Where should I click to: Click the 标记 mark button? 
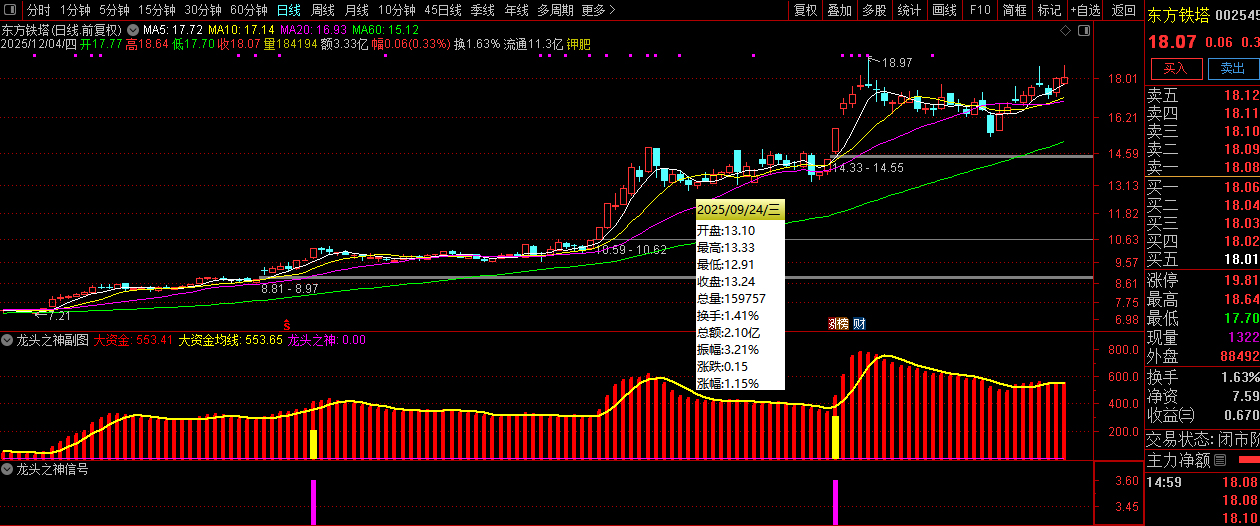(1049, 10)
